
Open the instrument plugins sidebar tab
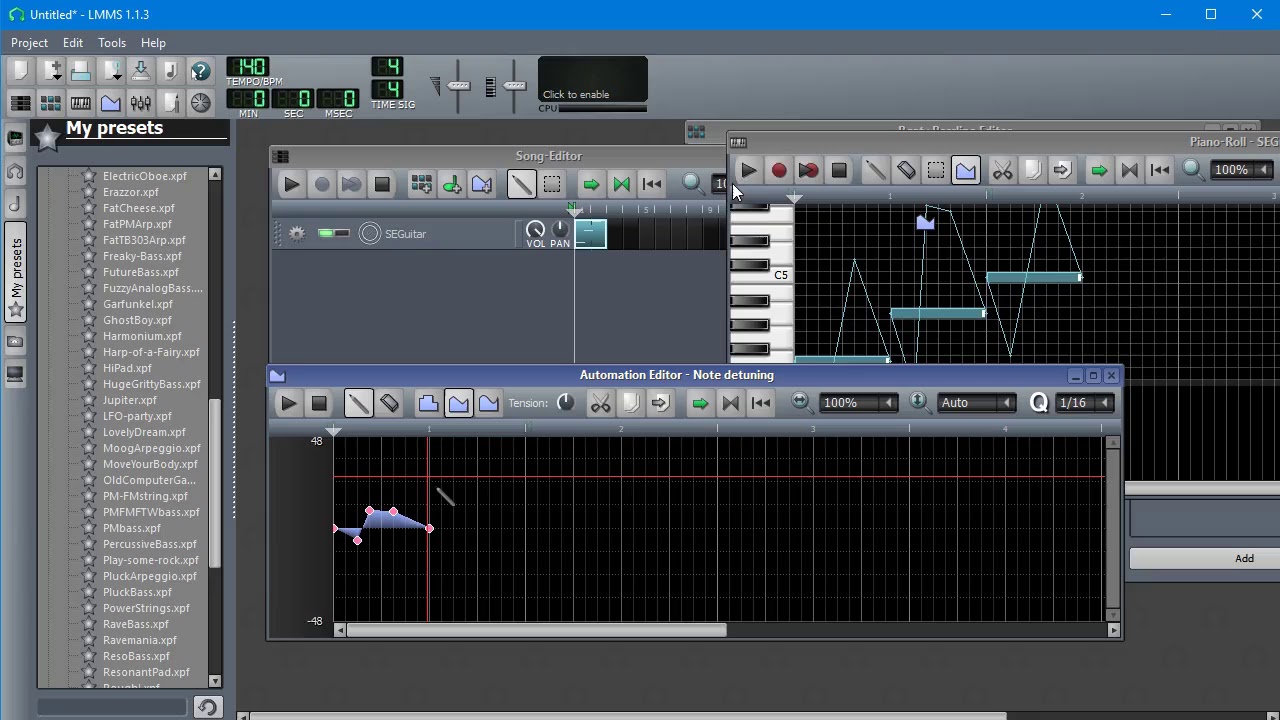point(15,138)
